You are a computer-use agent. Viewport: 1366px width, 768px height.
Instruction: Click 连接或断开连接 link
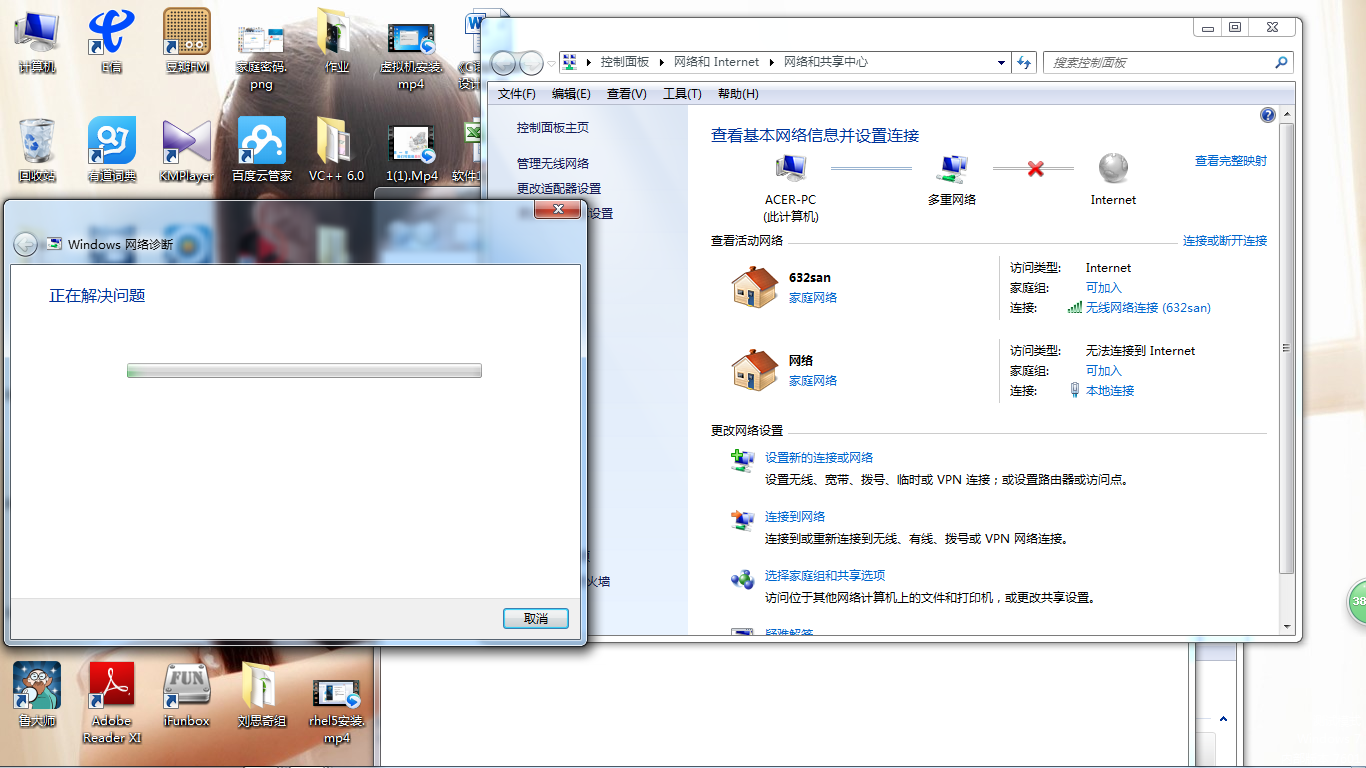point(1225,241)
